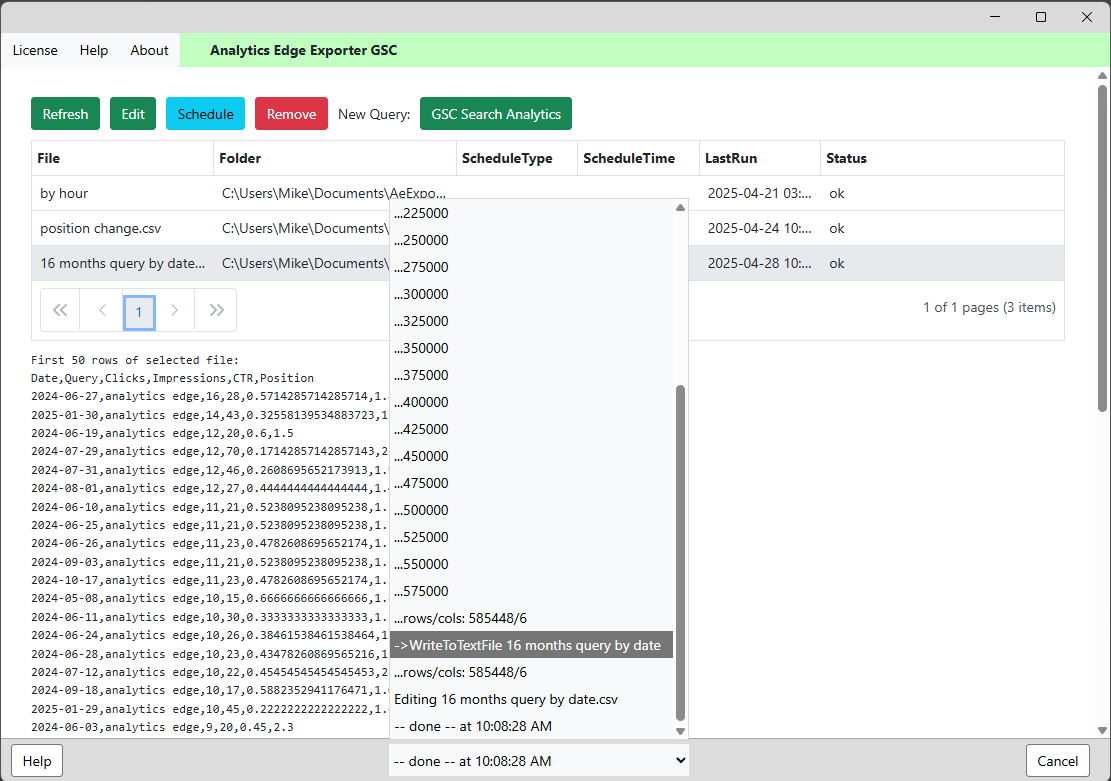Select log entry '...375000'
The height and width of the screenshot is (781, 1111).
(531, 375)
